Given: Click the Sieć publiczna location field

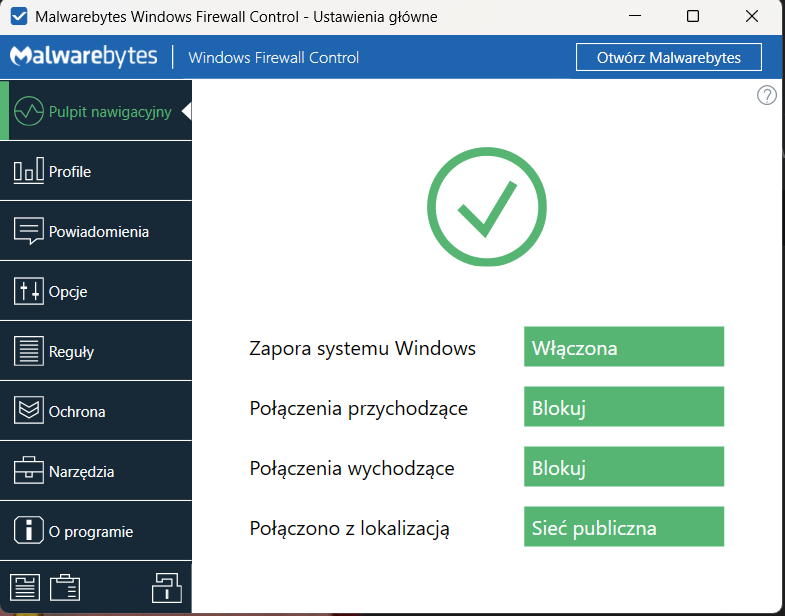Looking at the screenshot, I should [623, 527].
